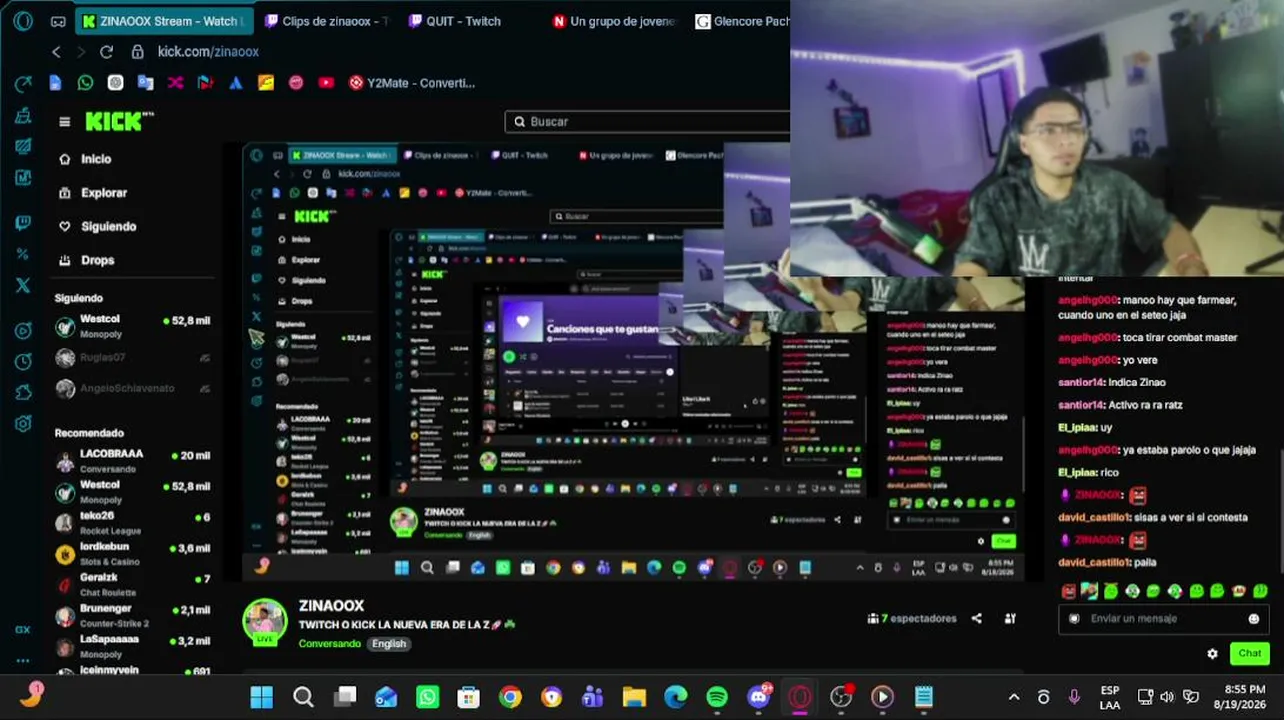Open Spotify from the taskbar
This screenshot has width=1284, height=720.
tap(717, 697)
